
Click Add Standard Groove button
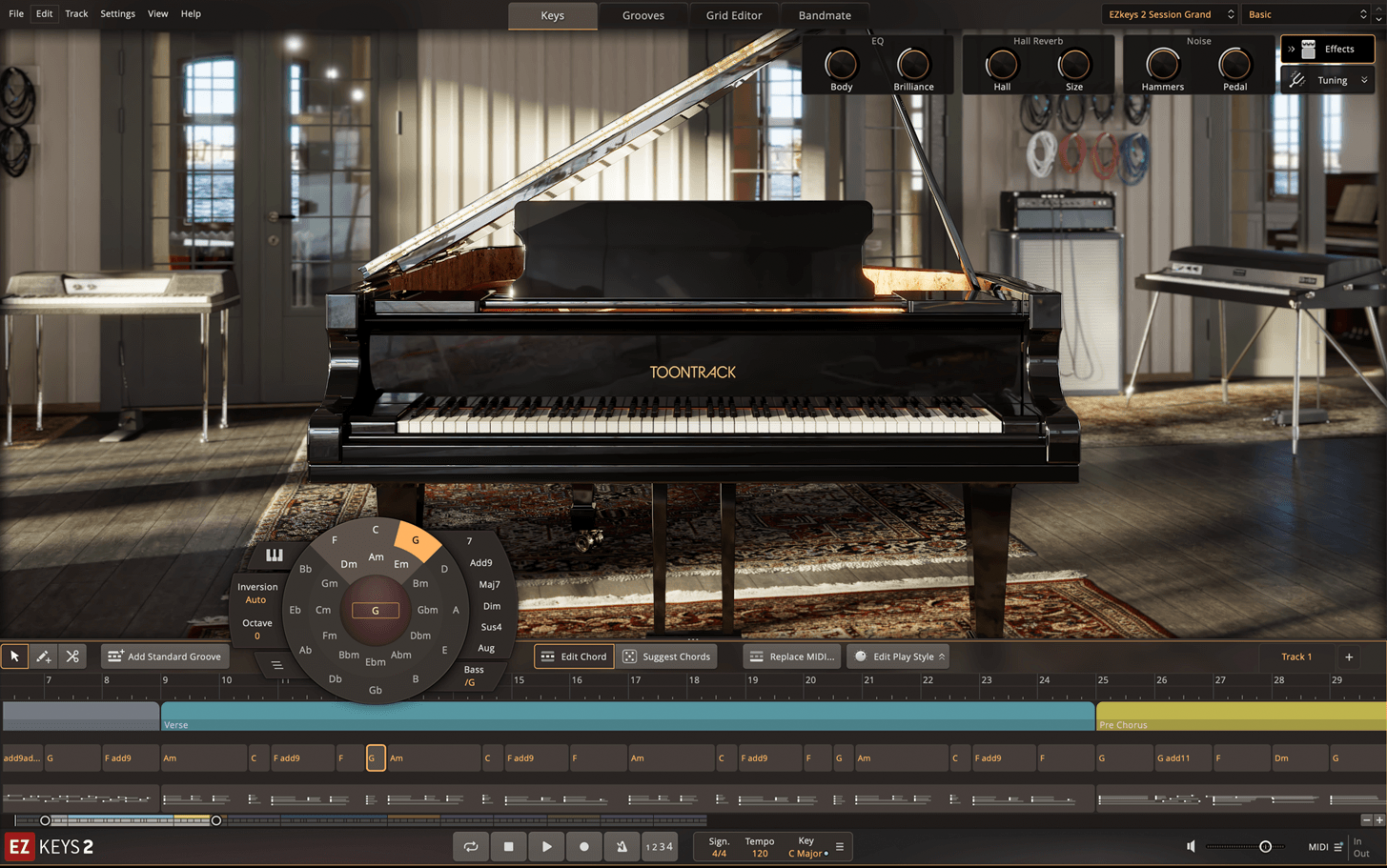pyautogui.click(x=165, y=656)
